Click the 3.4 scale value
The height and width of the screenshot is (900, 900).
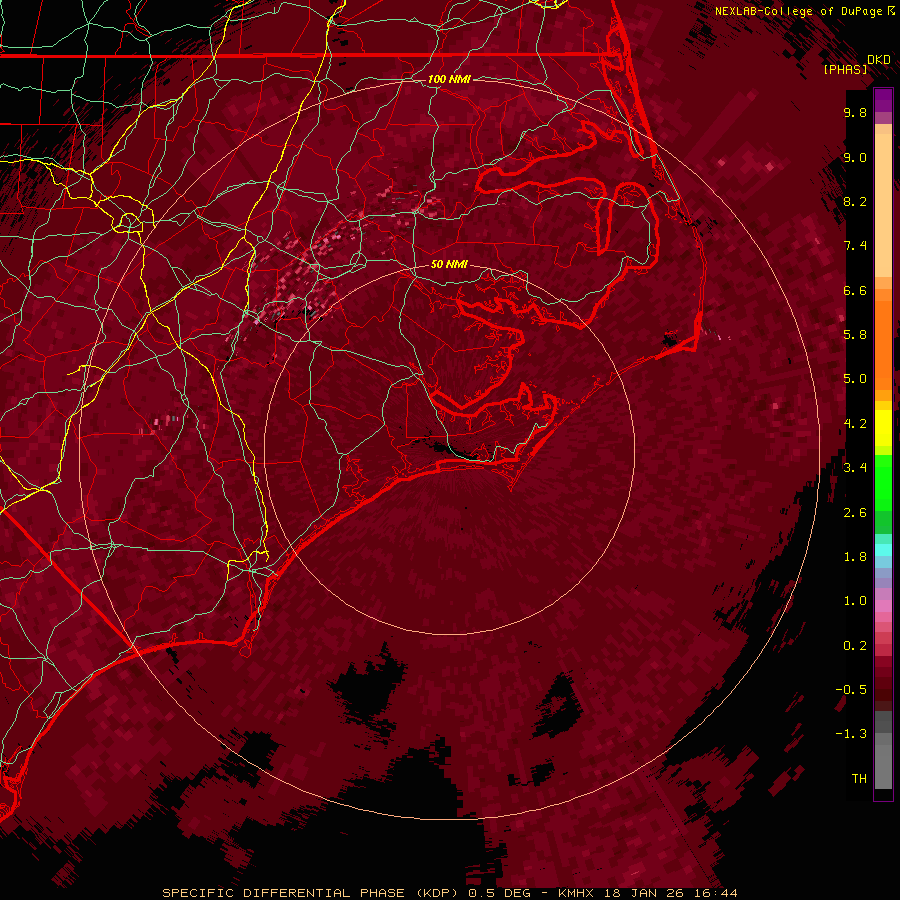(855, 468)
